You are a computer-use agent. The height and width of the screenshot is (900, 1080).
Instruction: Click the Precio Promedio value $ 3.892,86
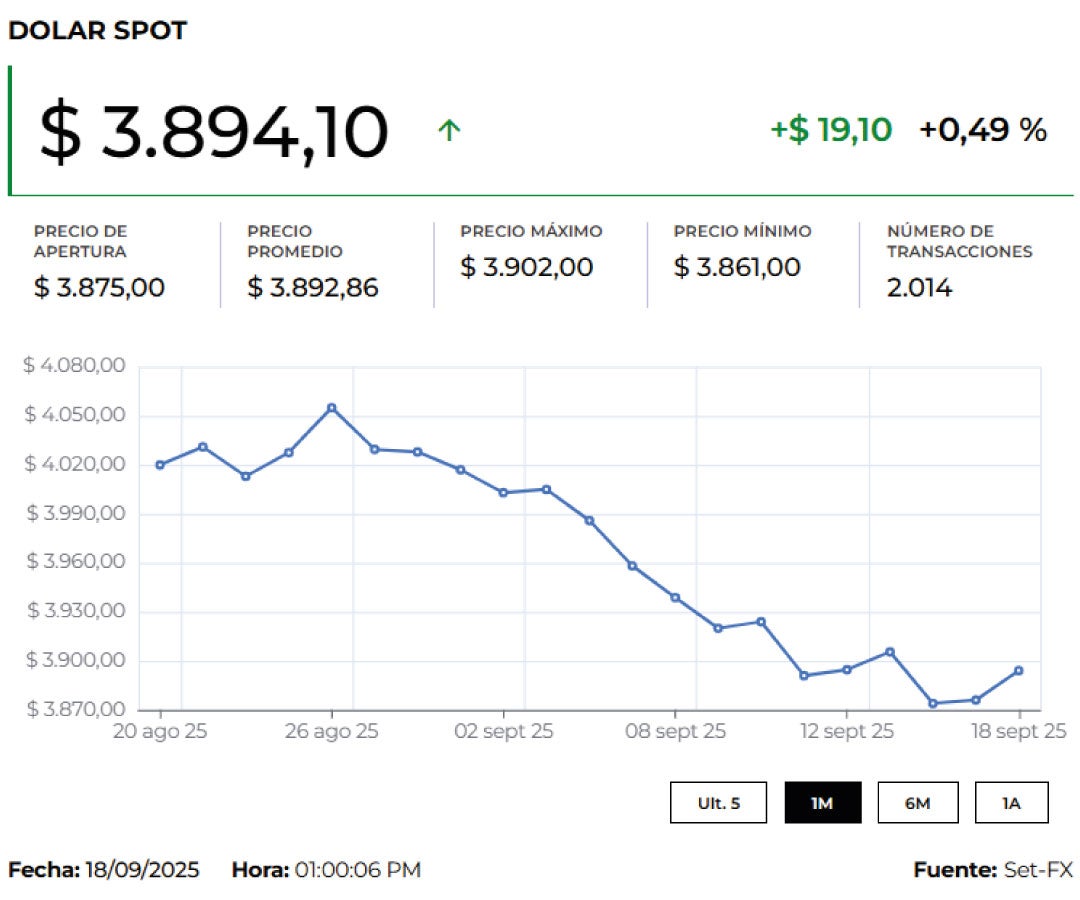click(312, 288)
